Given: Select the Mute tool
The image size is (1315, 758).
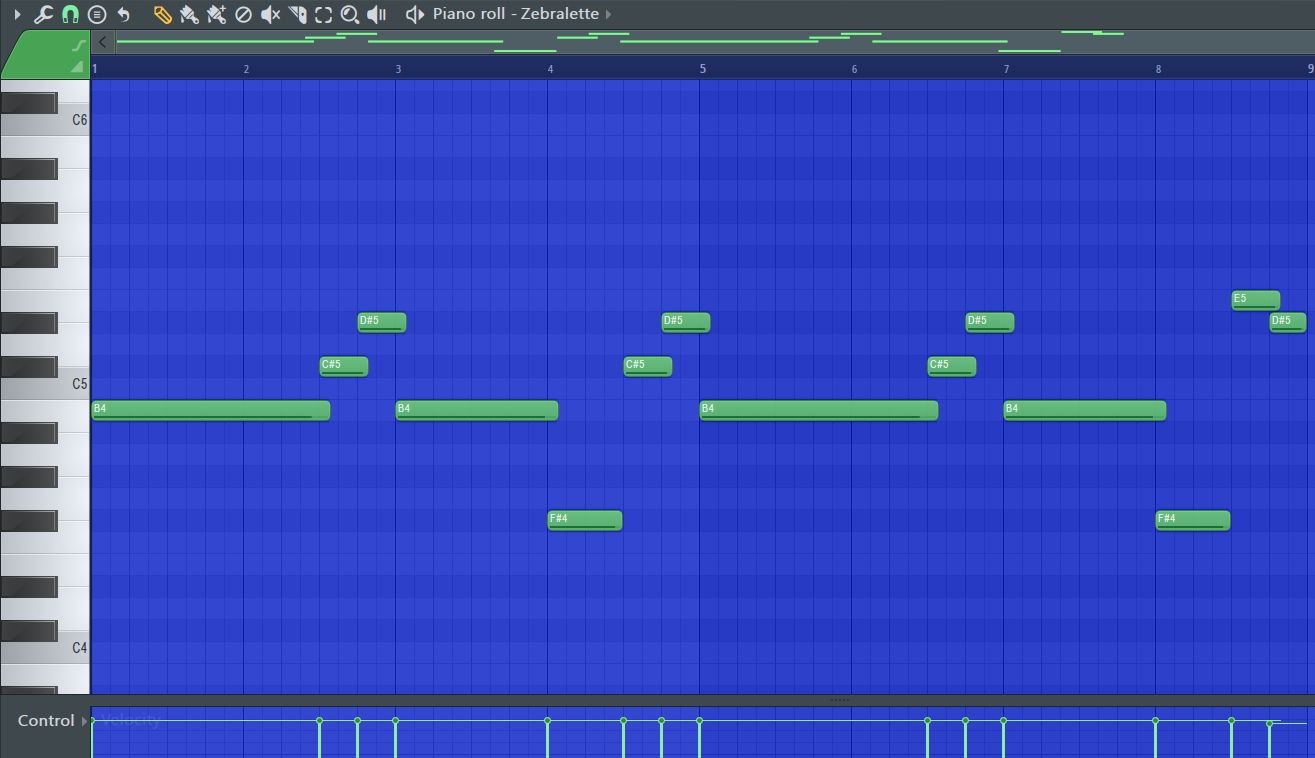Looking at the screenshot, I should coord(270,14).
